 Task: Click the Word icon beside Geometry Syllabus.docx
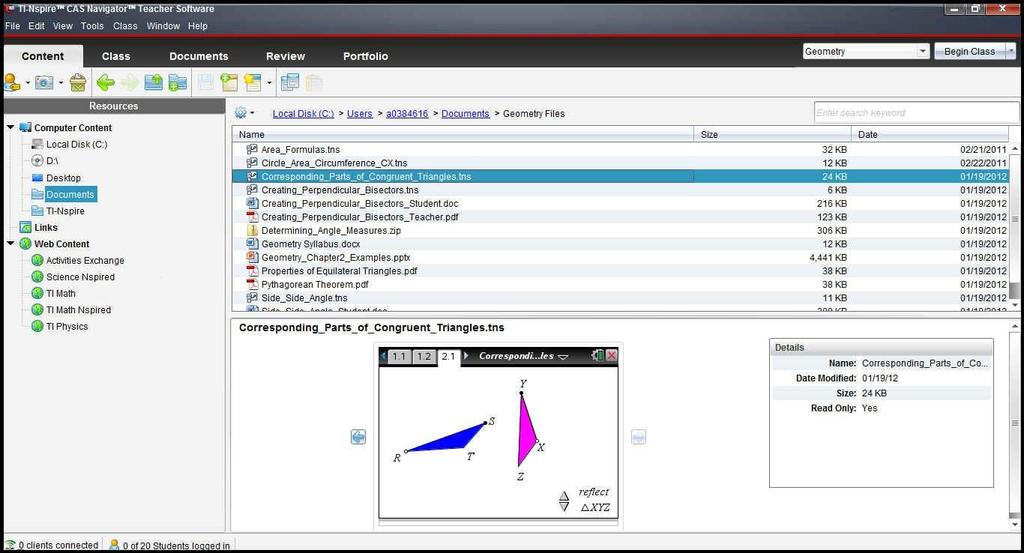coord(252,244)
